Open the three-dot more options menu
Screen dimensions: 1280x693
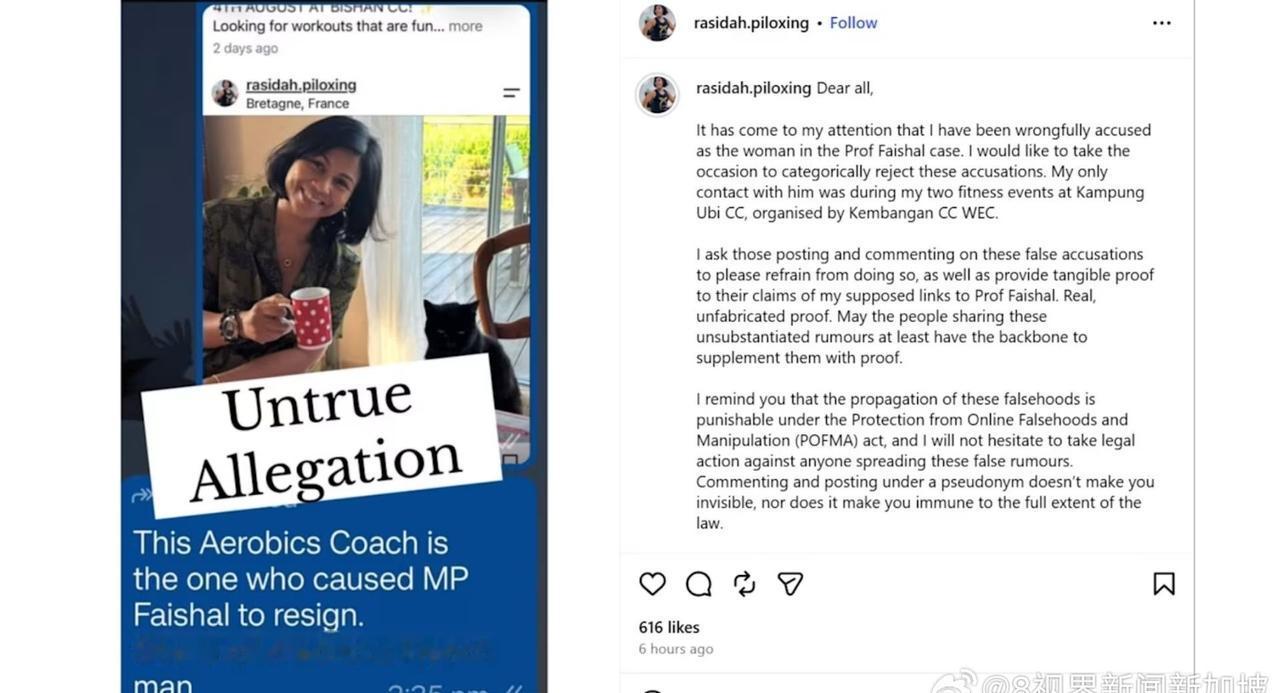point(1161,23)
